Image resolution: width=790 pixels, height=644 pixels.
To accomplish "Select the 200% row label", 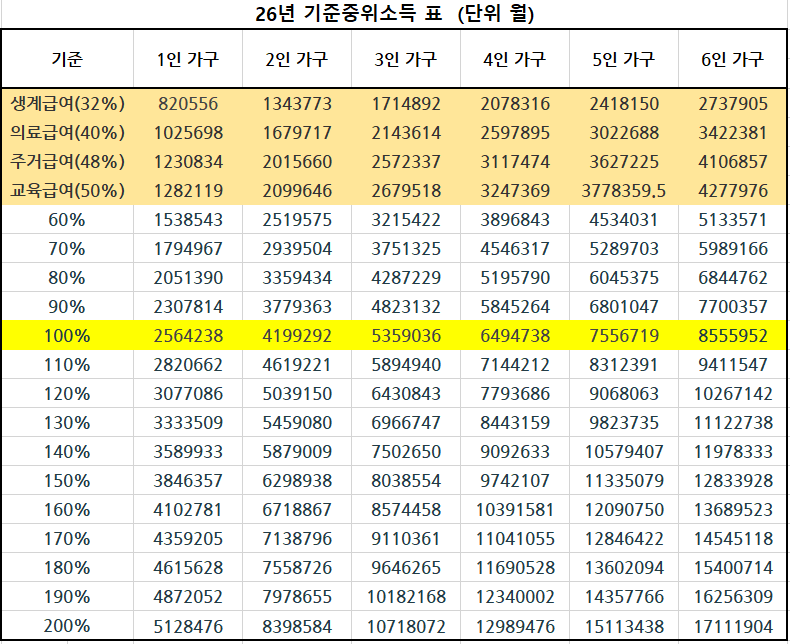I will point(67,626).
